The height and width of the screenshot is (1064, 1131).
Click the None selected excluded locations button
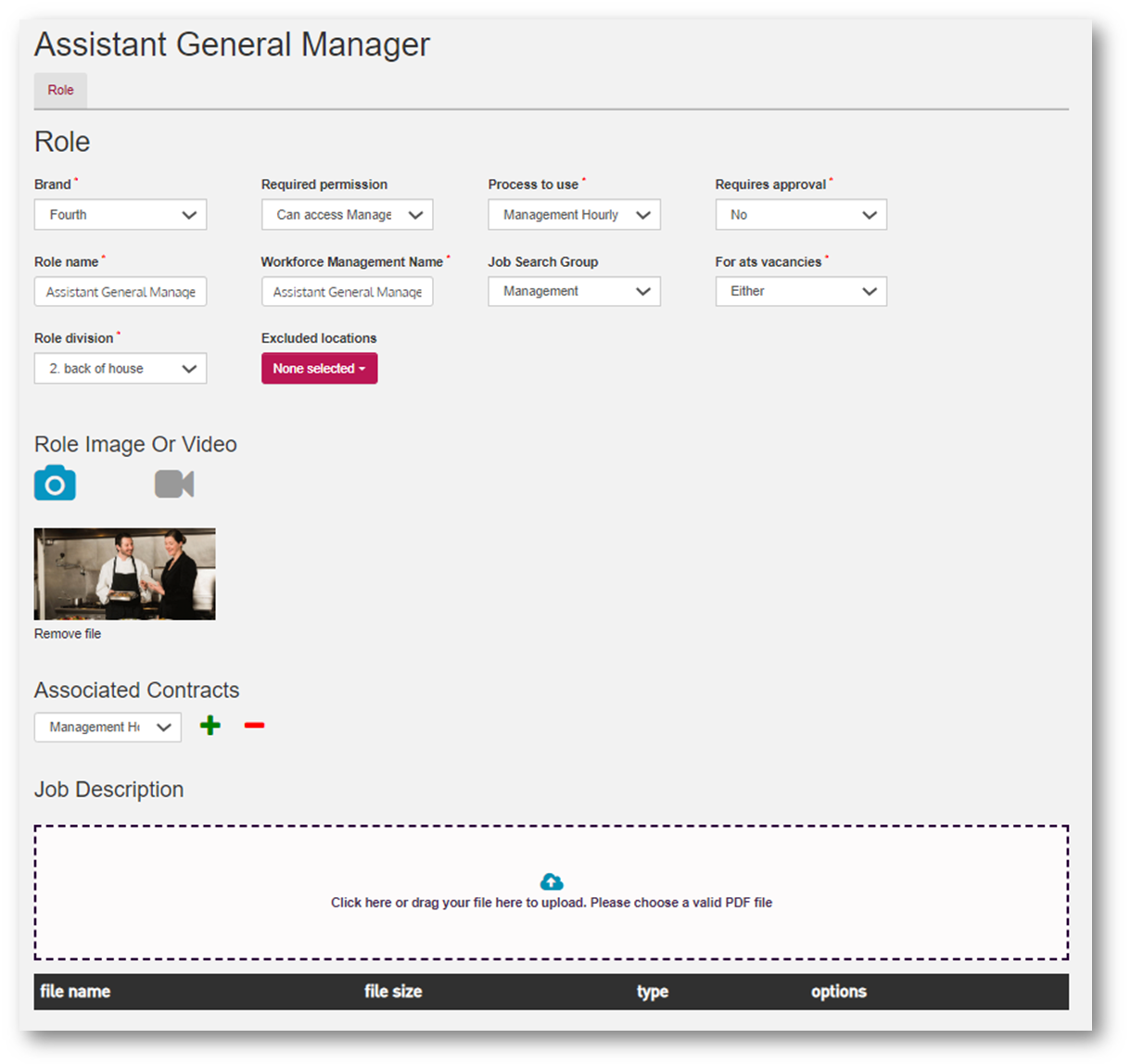[x=319, y=369]
